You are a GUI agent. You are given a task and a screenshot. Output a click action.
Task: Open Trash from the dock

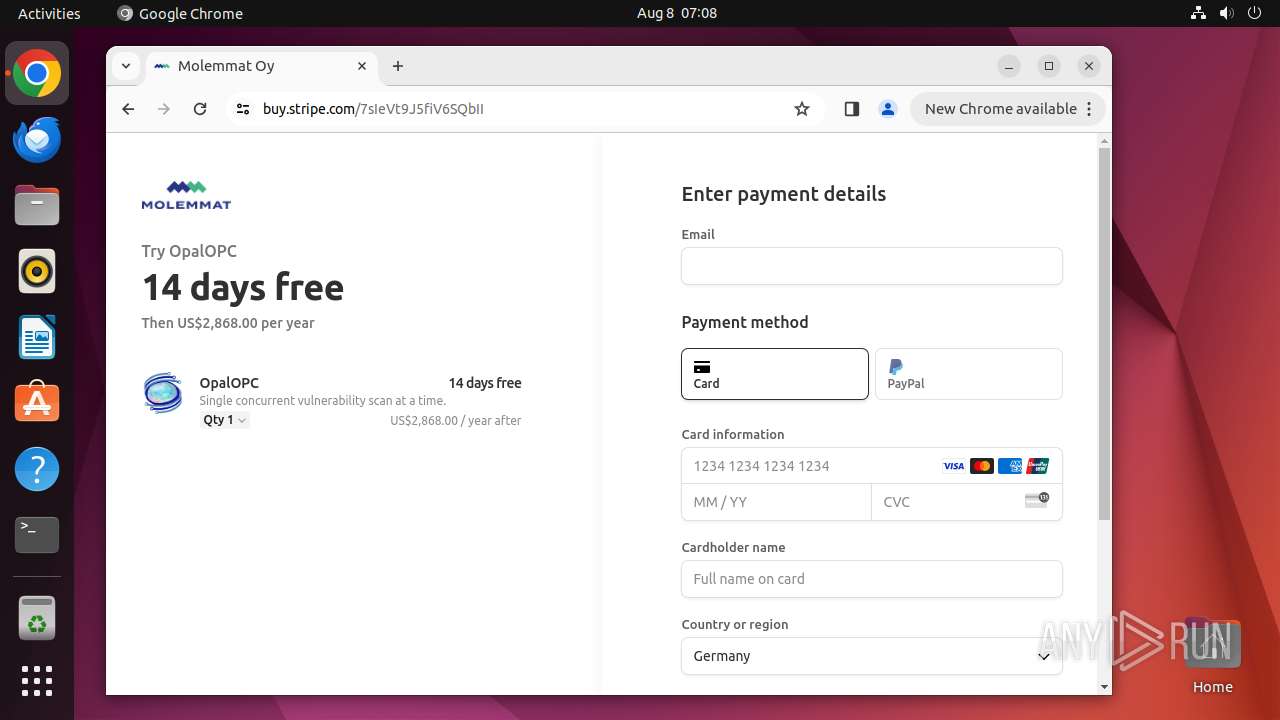tap(37, 618)
